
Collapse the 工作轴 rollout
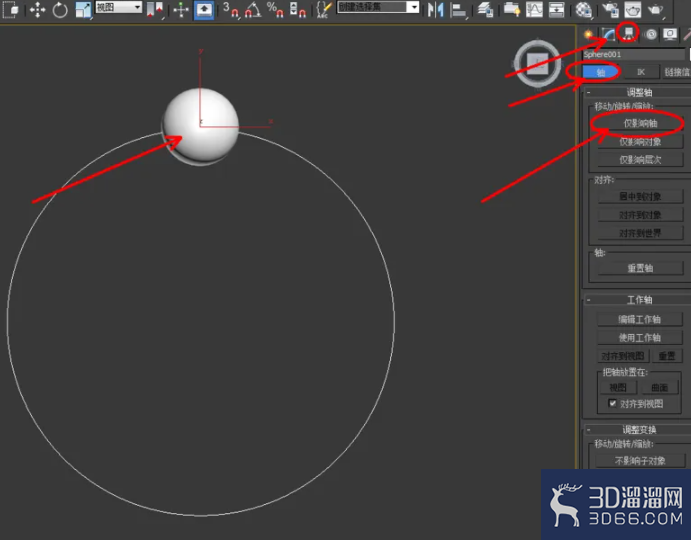[x=637, y=300]
